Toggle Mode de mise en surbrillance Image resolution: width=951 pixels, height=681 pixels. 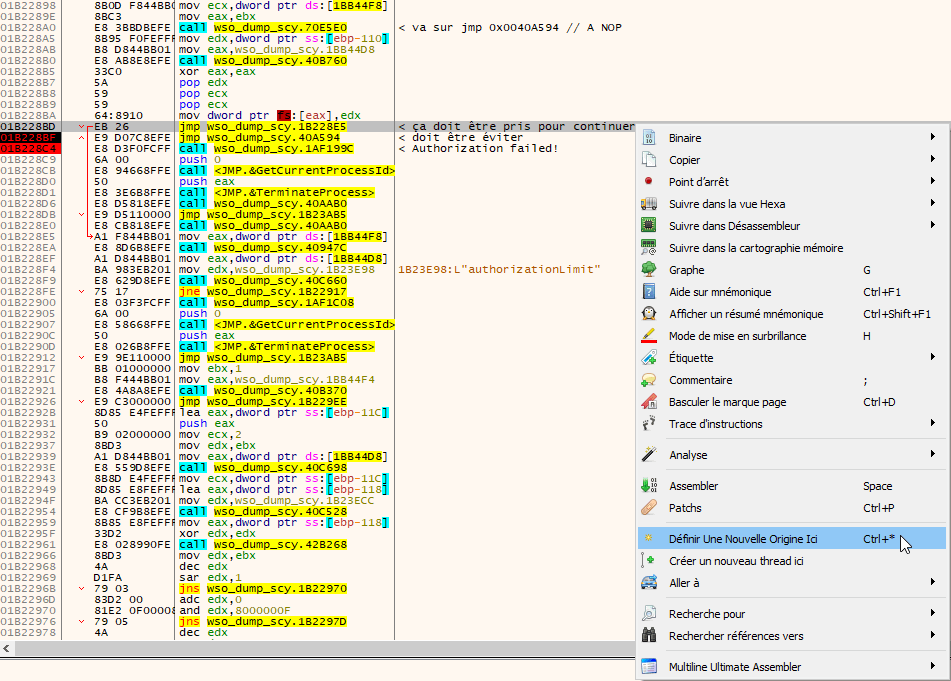737,336
